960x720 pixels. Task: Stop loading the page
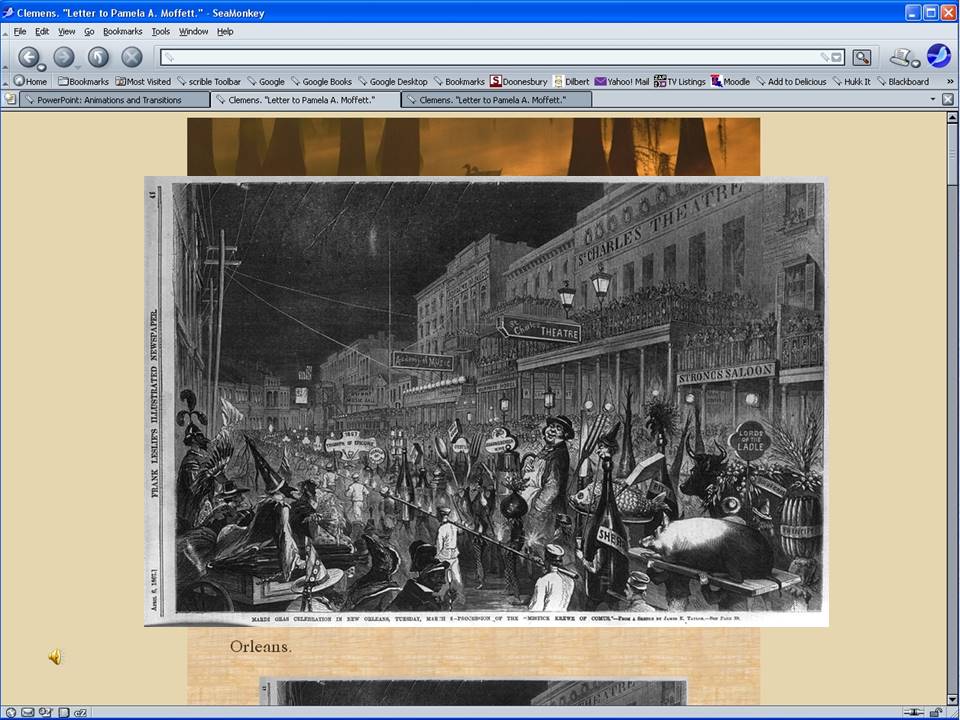tap(132, 57)
